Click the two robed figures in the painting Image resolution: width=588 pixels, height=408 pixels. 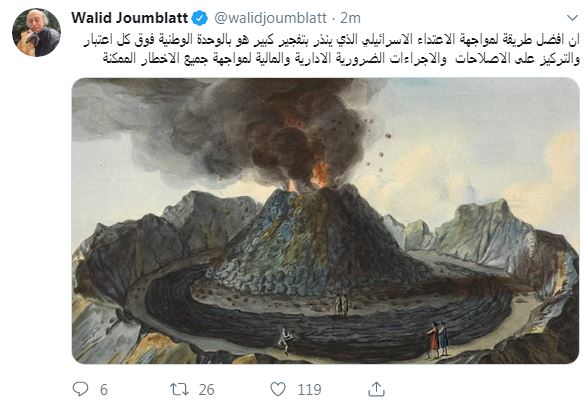[x=437, y=339]
